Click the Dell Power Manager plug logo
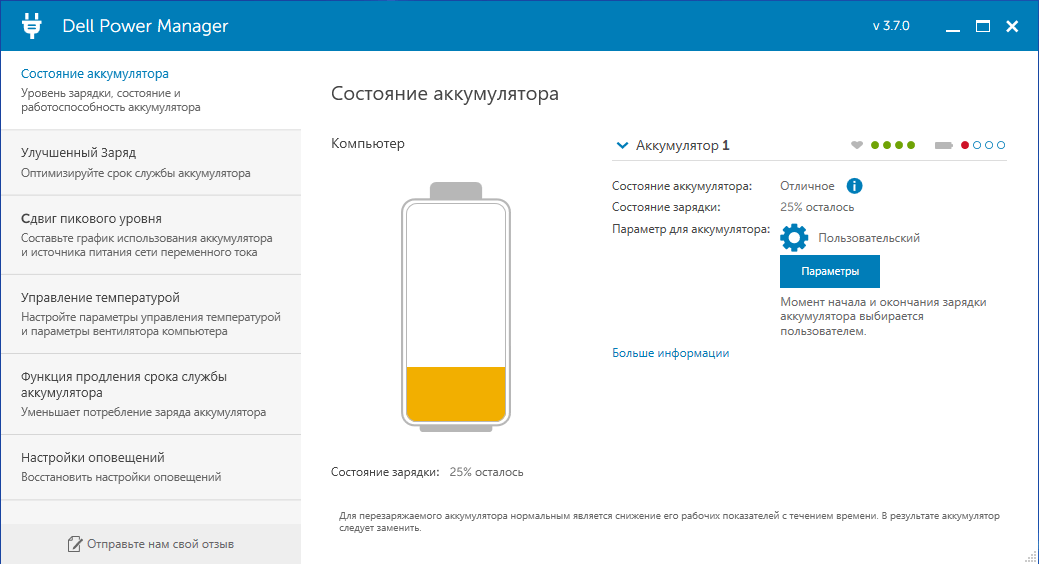The height and width of the screenshot is (564, 1039). 32,26
